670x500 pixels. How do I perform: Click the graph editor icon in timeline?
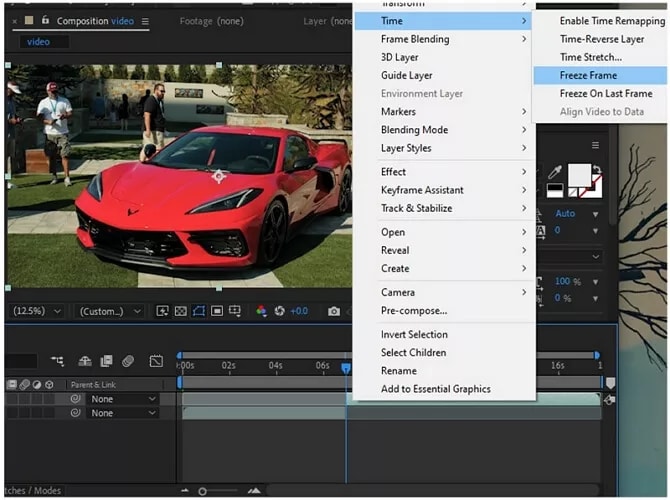pos(156,361)
